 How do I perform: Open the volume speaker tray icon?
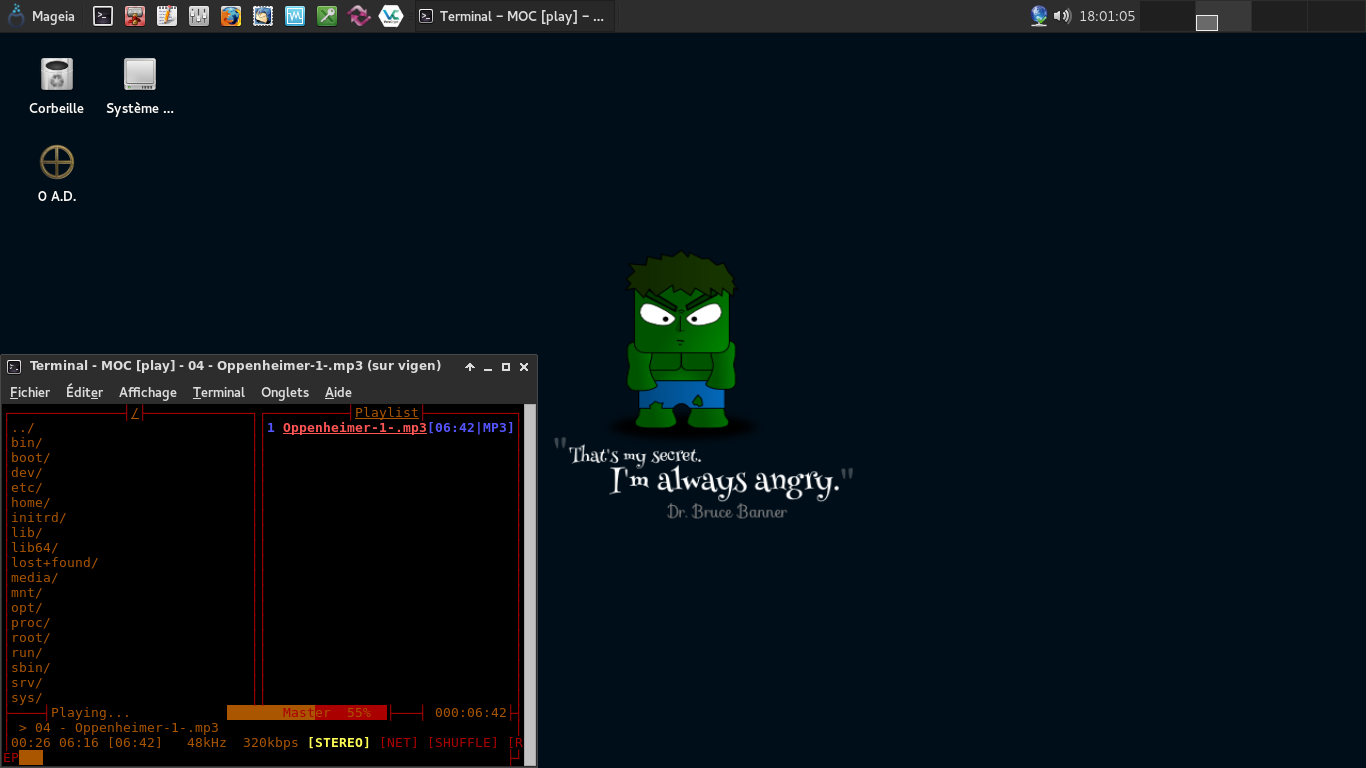(1062, 16)
